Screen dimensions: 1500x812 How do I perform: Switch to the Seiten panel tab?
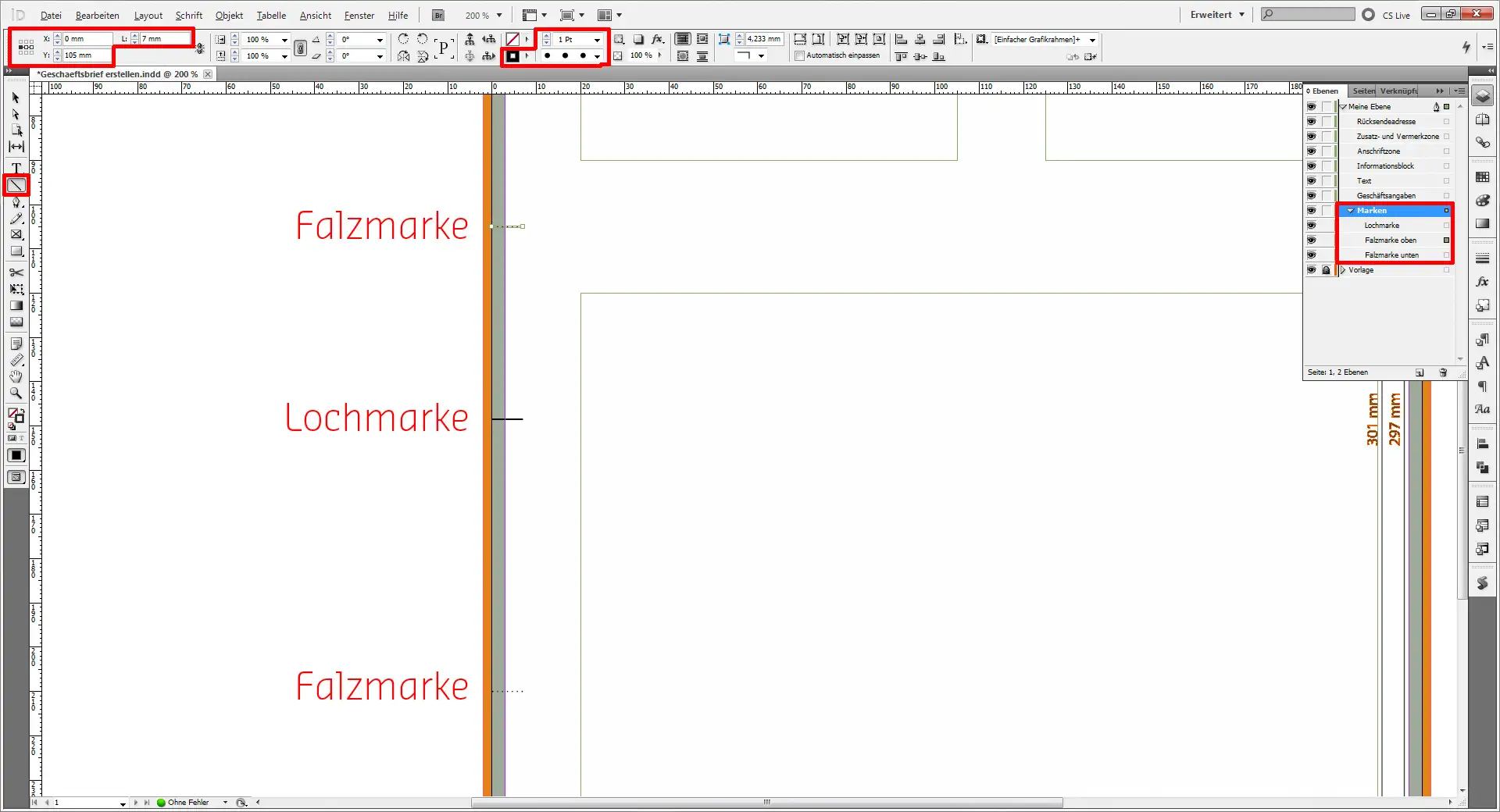pos(1363,91)
